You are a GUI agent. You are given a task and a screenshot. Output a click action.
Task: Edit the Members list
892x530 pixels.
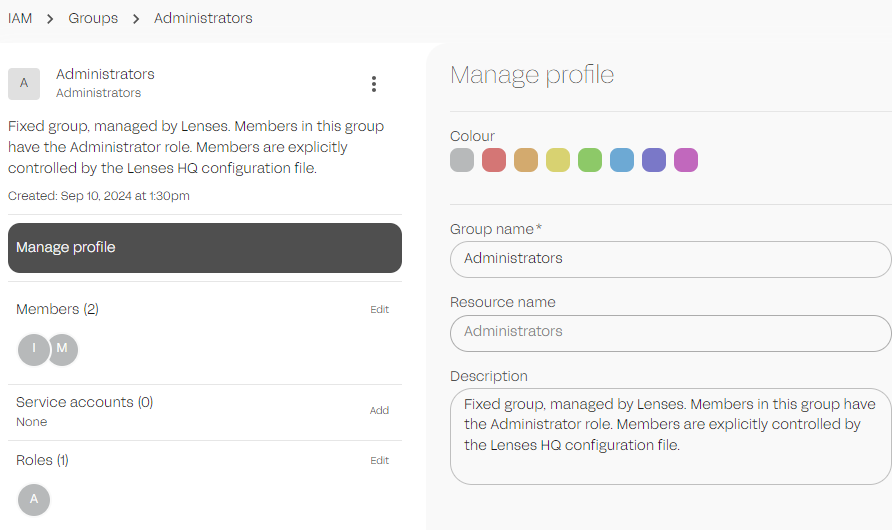[x=379, y=310]
